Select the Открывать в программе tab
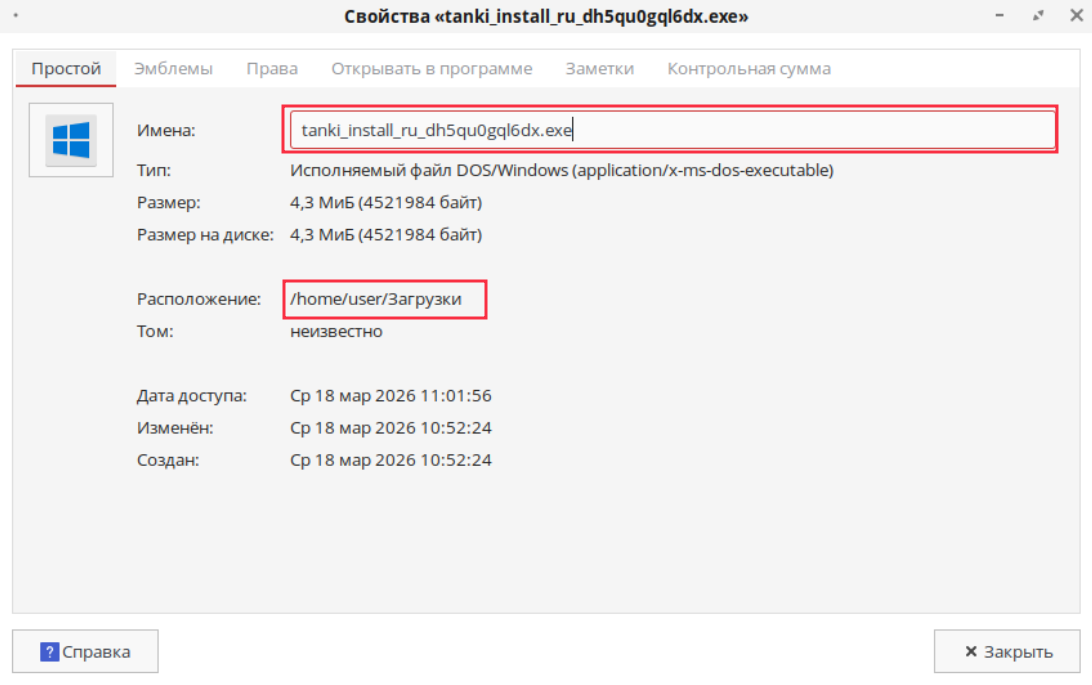The height and width of the screenshot is (685, 1092). (x=431, y=69)
